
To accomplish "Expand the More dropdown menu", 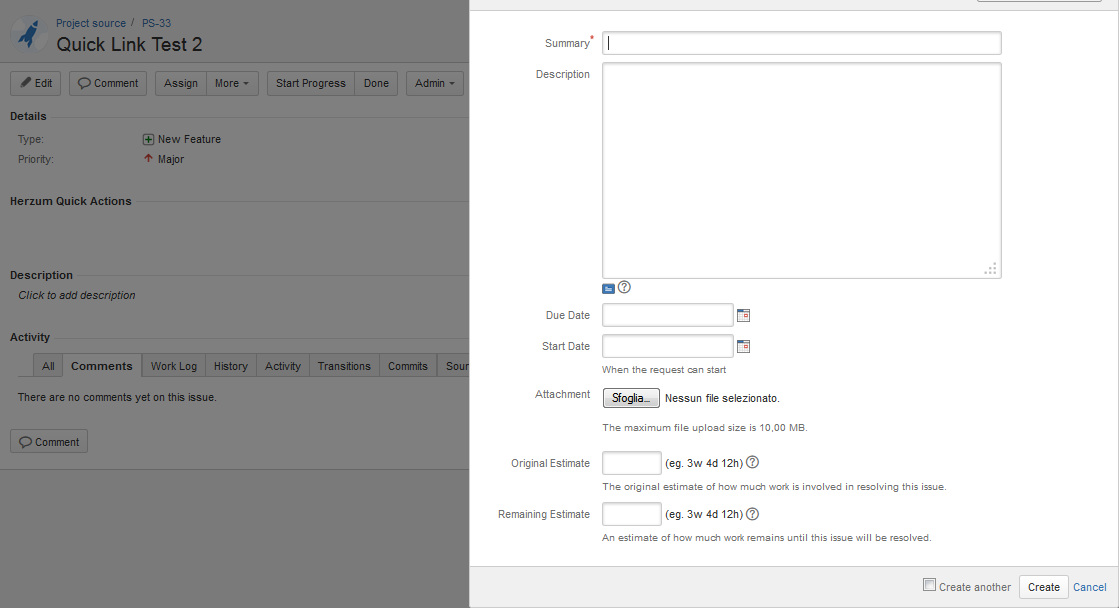I will click(x=232, y=83).
